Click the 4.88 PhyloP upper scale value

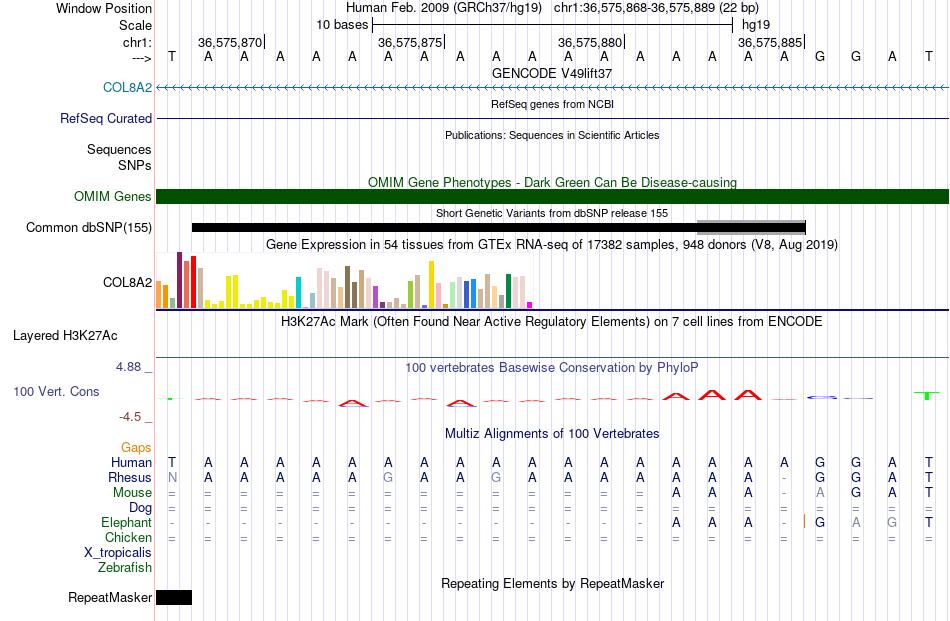(128, 367)
